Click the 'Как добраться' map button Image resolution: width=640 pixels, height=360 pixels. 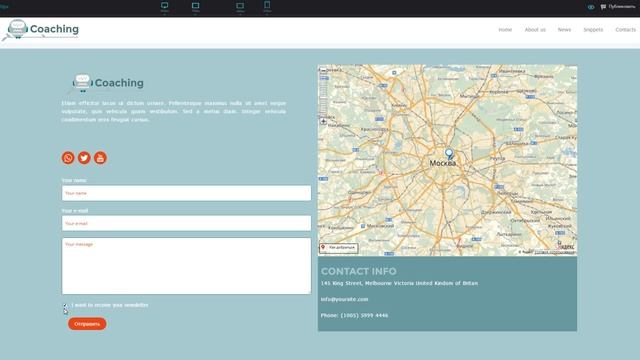pyautogui.click(x=339, y=247)
